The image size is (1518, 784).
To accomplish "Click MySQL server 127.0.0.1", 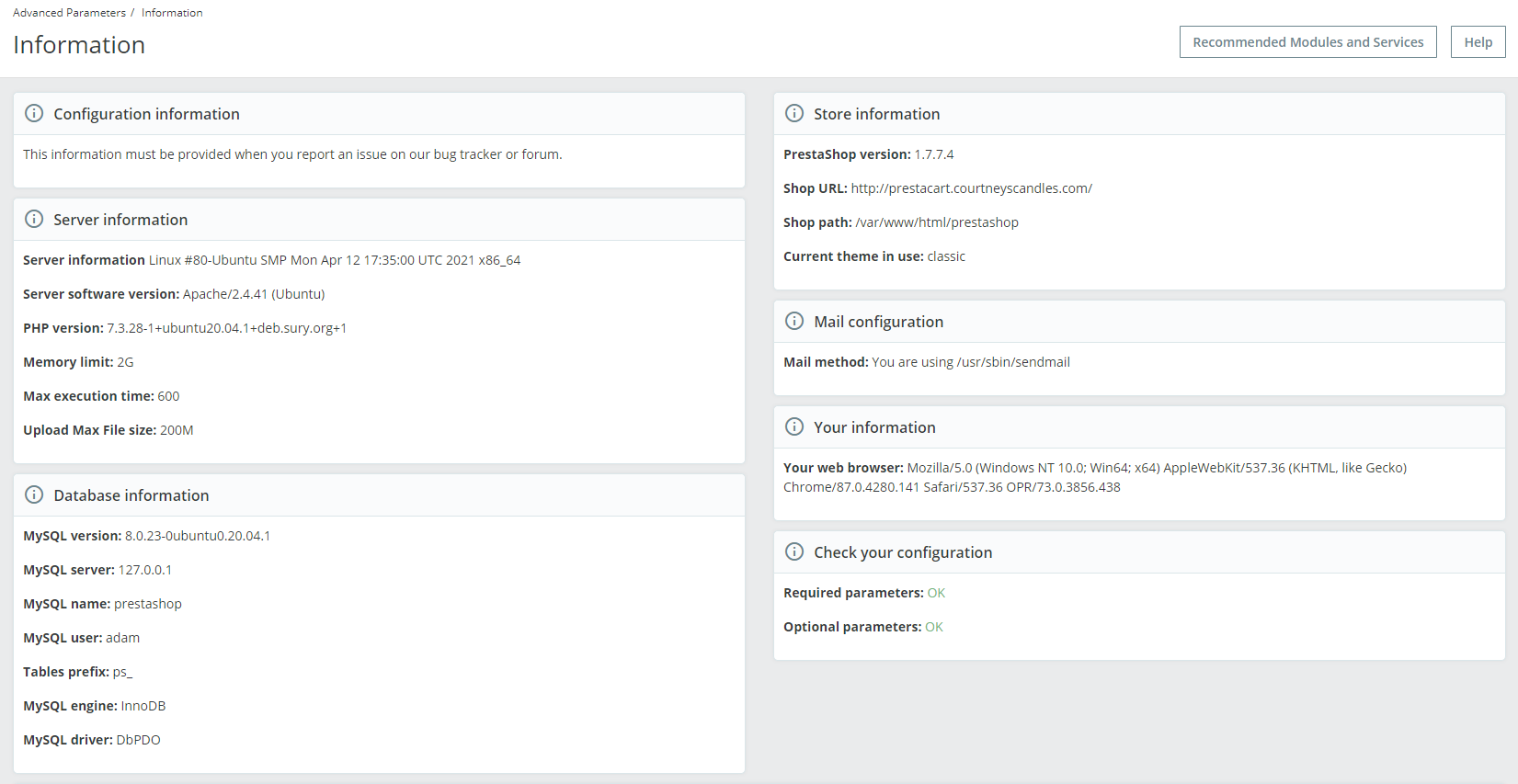I will click(145, 570).
